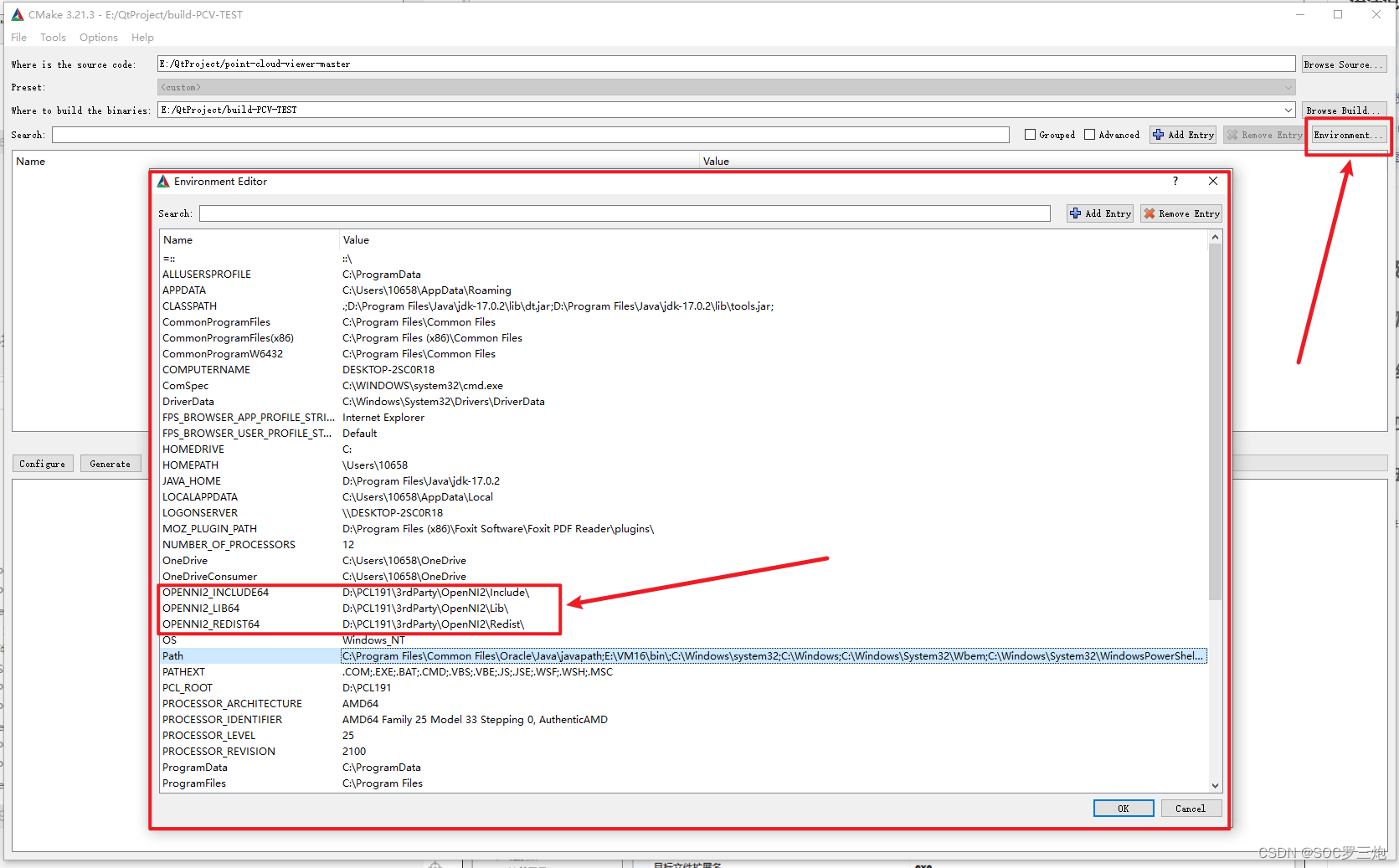Viewport: 1399px width, 868px height.
Task: Click the scroll down arrow of environment list
Action: click(x=1215, y=785)
